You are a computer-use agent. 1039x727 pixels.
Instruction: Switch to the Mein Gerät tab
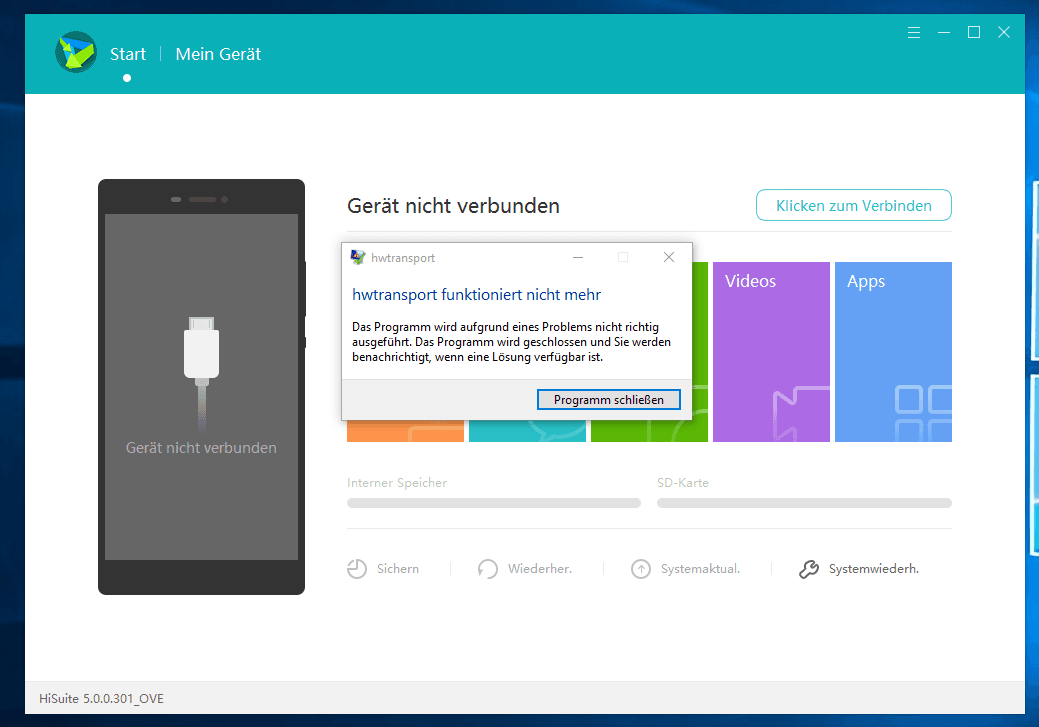coord(218,54)
